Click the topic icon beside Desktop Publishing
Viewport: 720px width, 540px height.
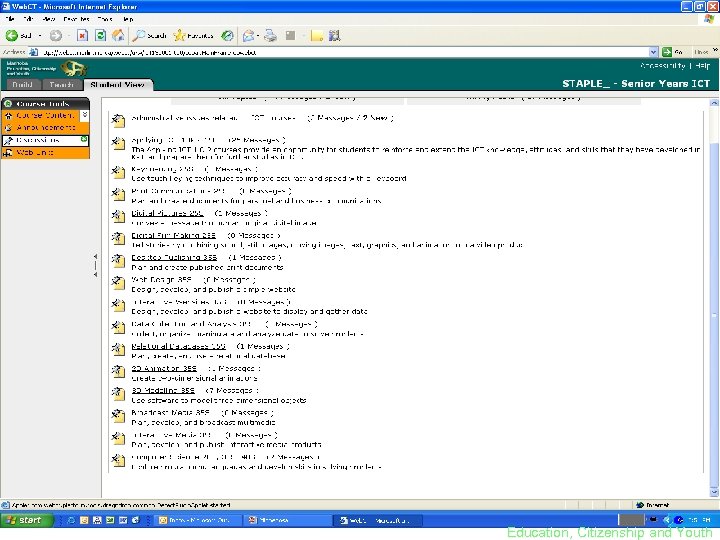point(118,260)
